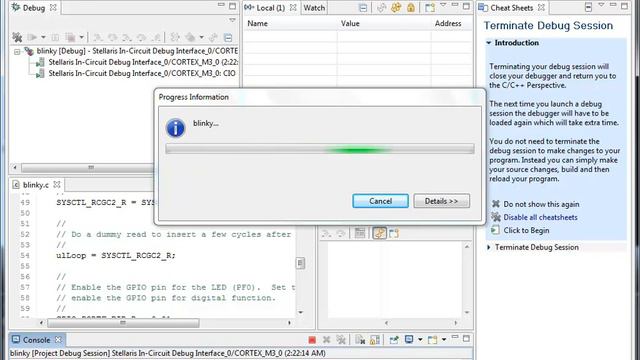The image size is (640, 360).
Task: Click the Open Console icon
Action: pos(432,340)
